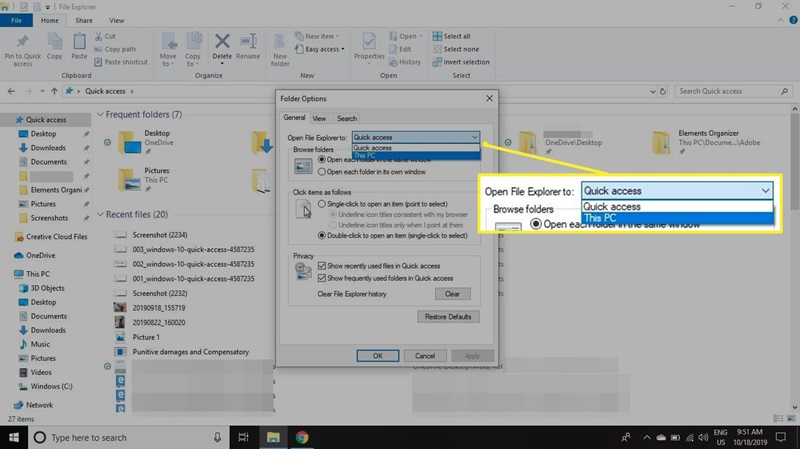This screenshot has width=800, height=449.
Task: Open Chrome from the taskbar
Action: (301, 437)
